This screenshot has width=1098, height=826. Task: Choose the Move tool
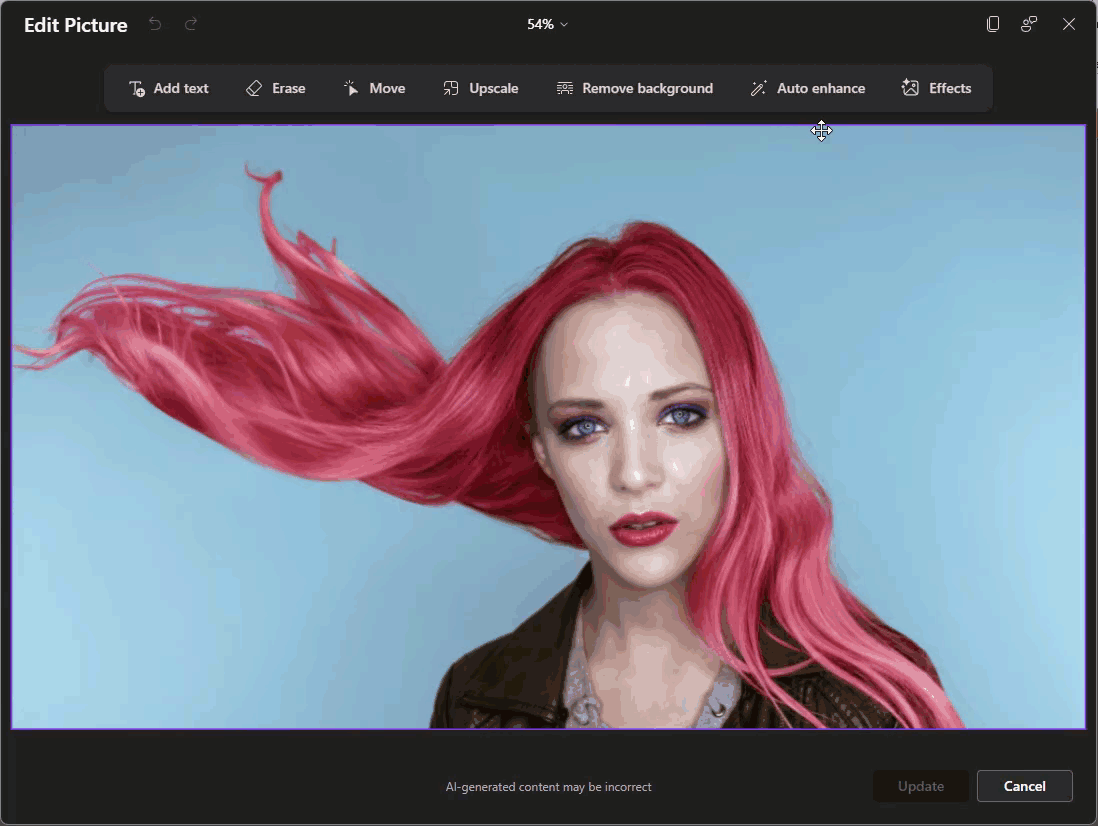coord(374,88)
